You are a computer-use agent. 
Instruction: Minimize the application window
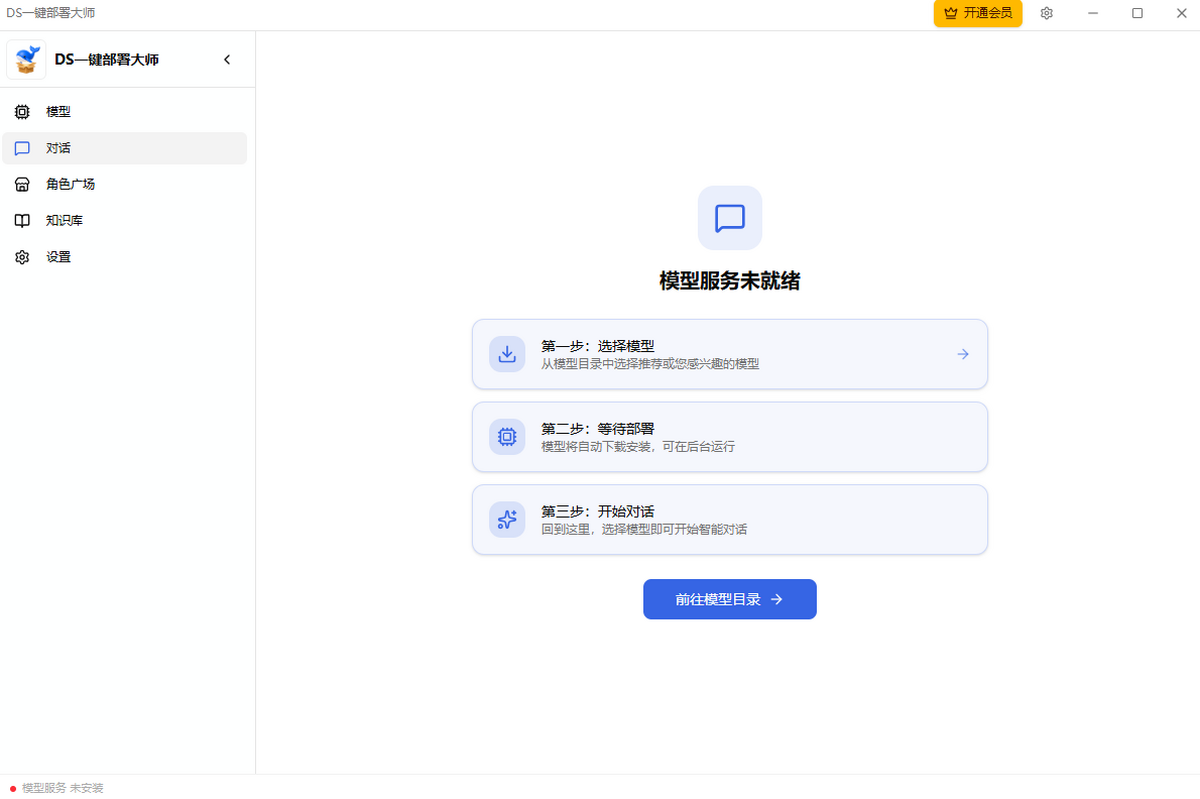click(x=1093, y=13)
